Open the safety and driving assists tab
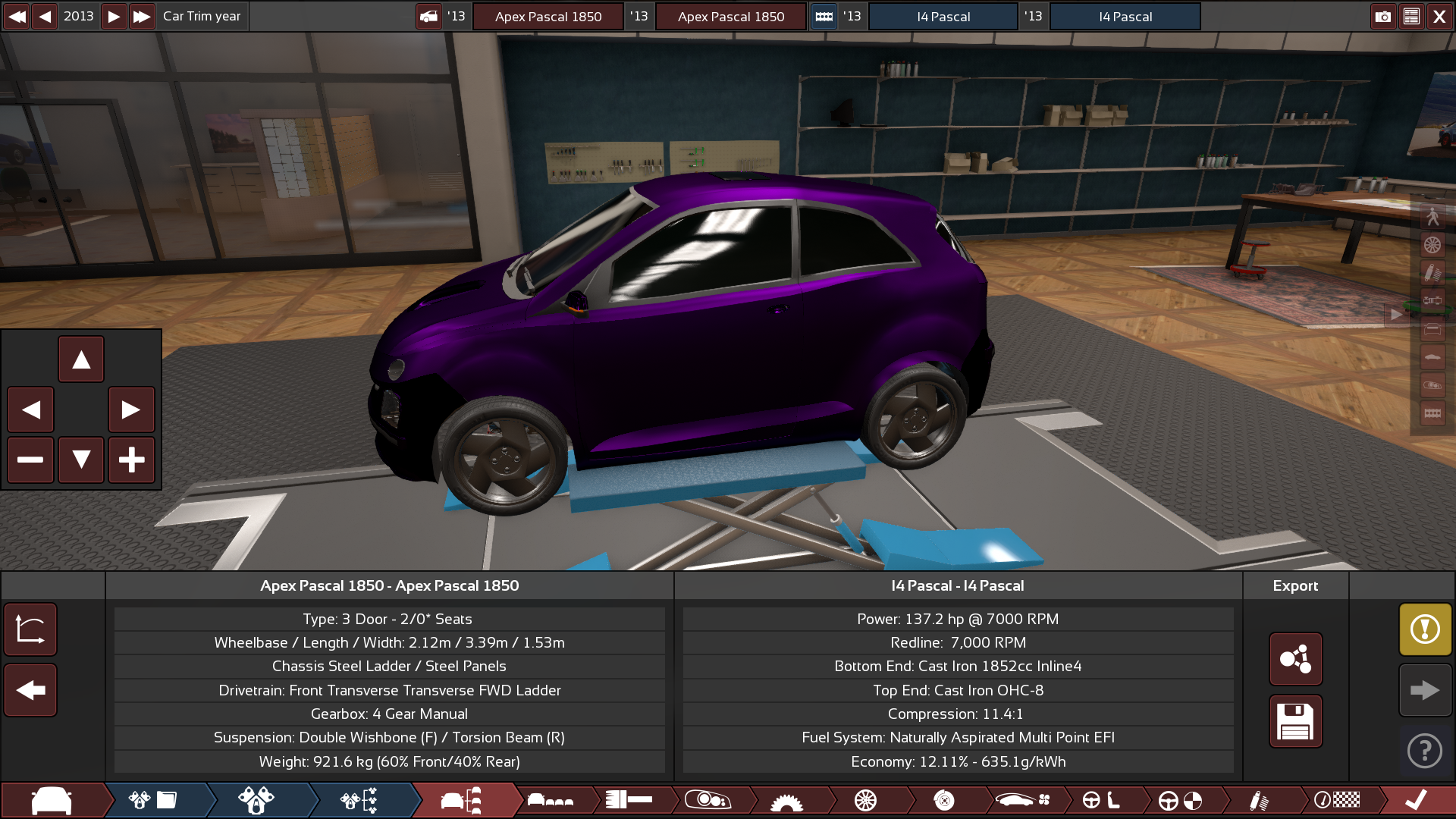 click(x=1181, y=800)
